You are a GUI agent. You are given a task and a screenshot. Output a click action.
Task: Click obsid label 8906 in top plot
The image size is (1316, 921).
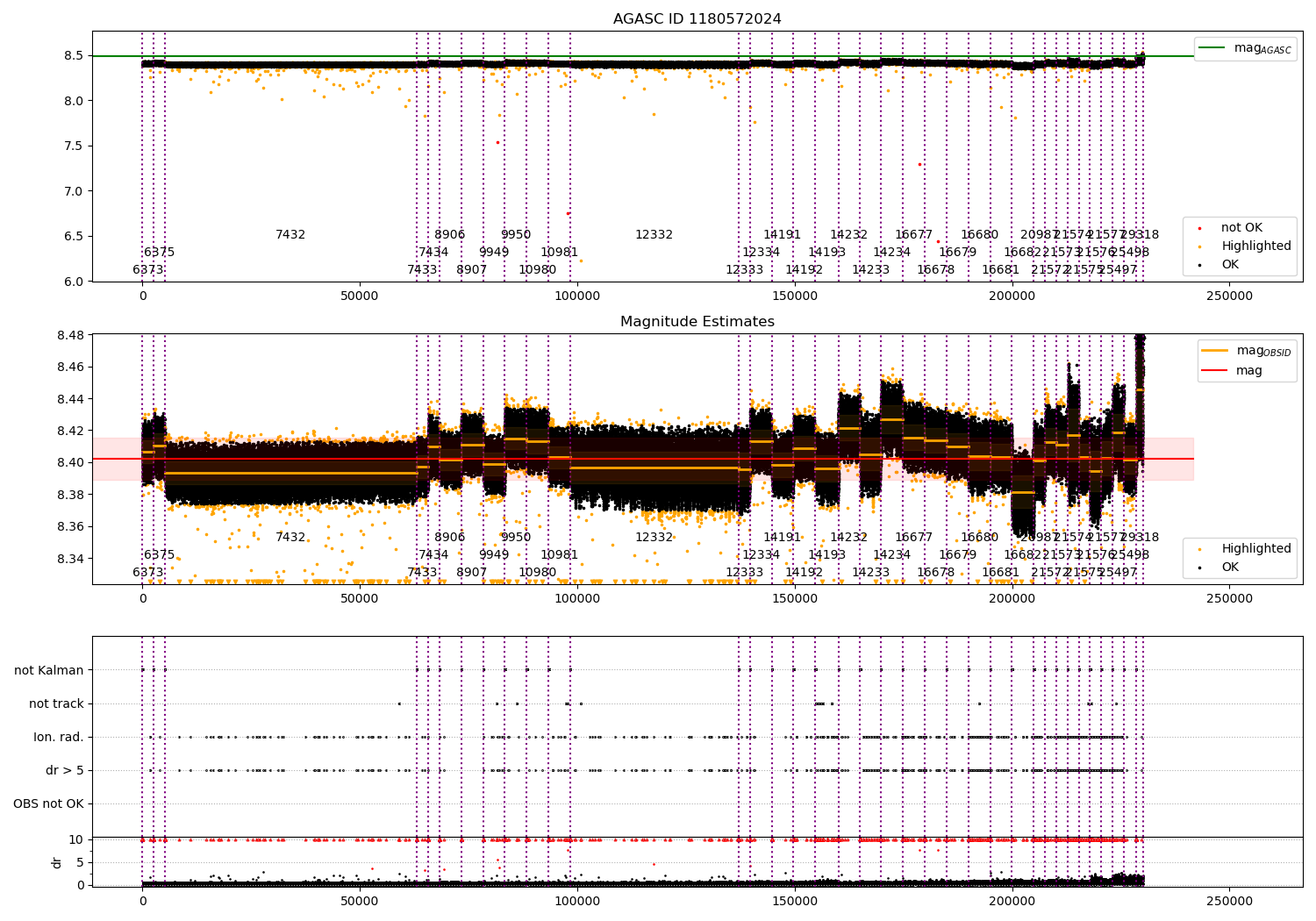pos(449,235)
